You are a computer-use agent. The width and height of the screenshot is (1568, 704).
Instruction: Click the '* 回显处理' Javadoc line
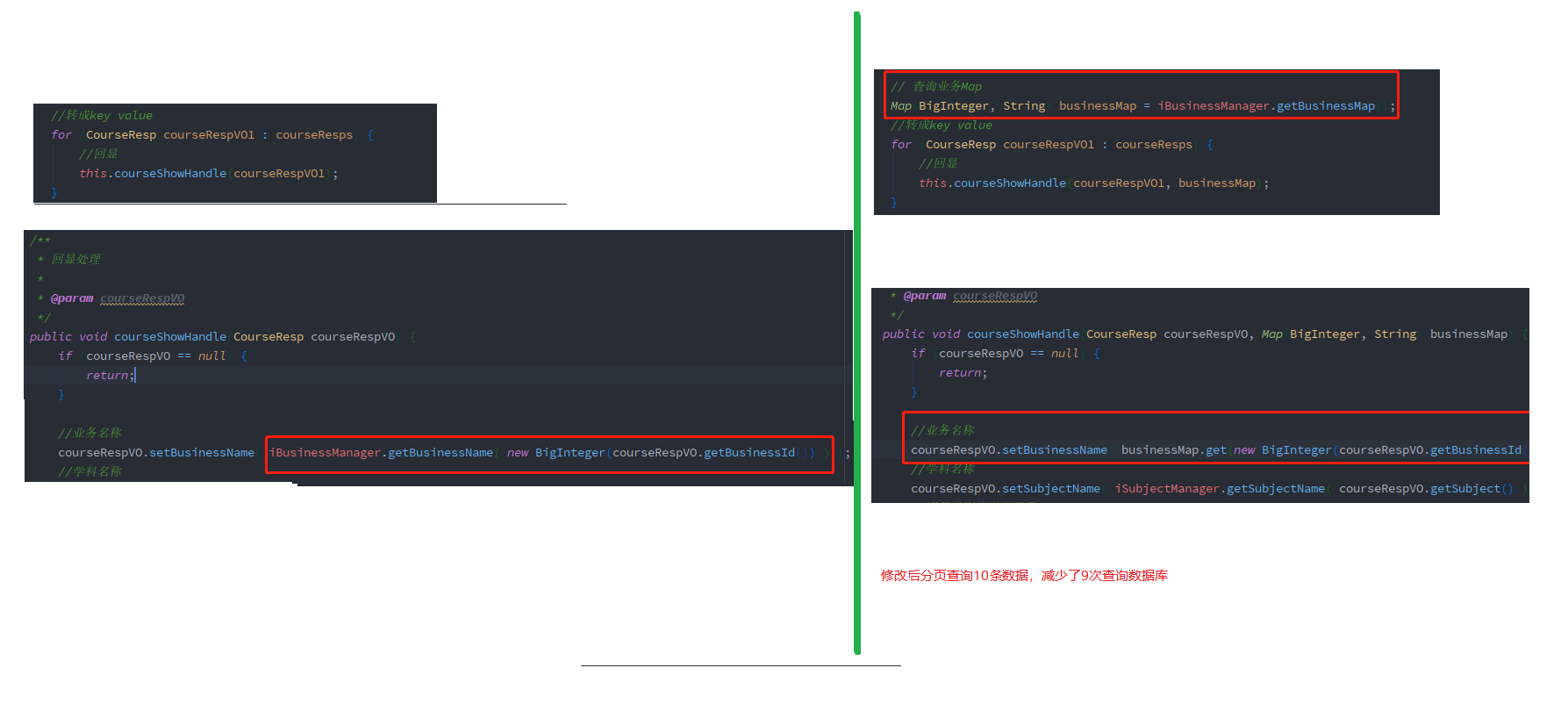pos(69,259)
